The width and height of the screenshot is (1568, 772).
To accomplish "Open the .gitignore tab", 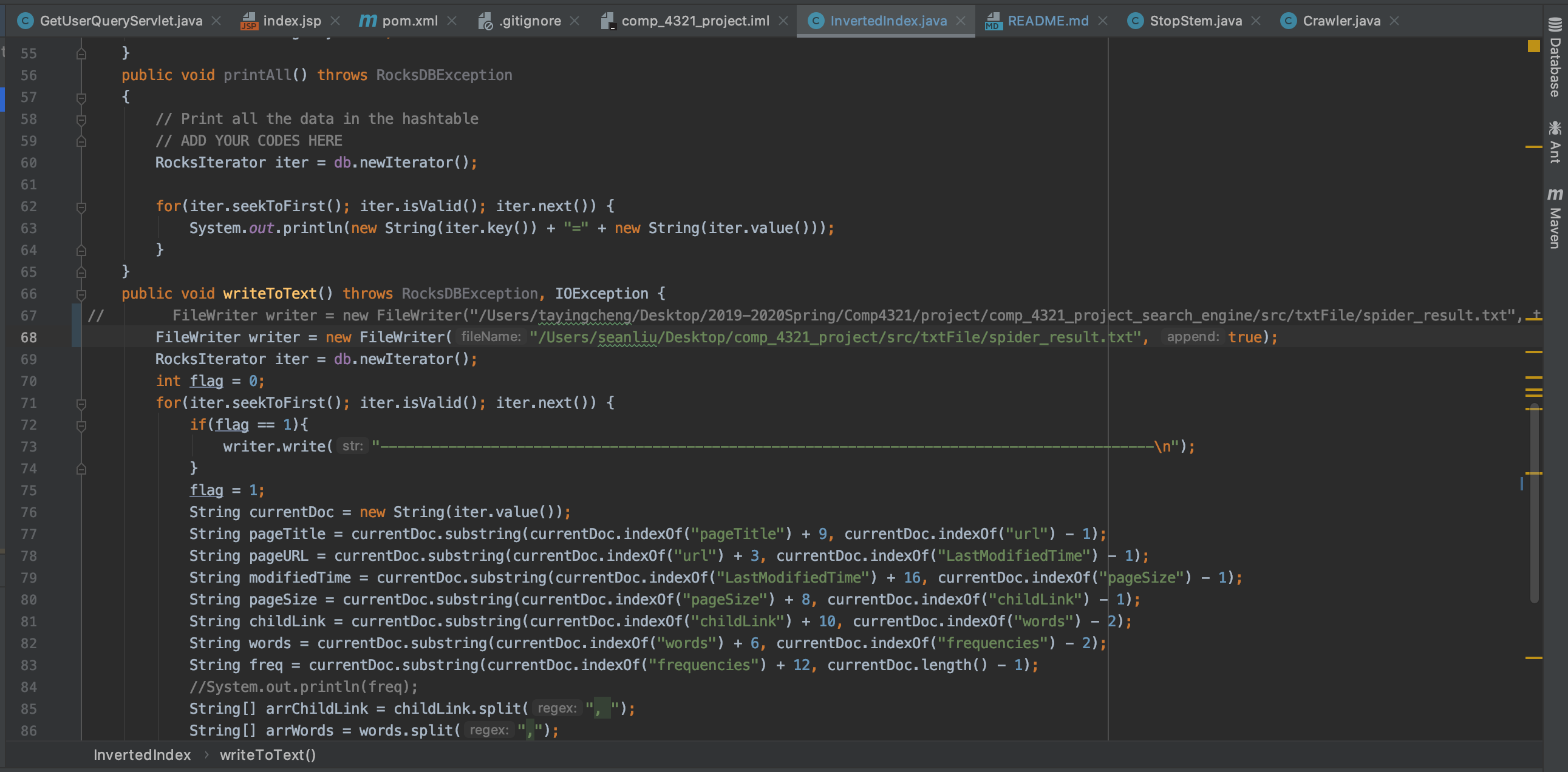I will click(x=530, y=21).
